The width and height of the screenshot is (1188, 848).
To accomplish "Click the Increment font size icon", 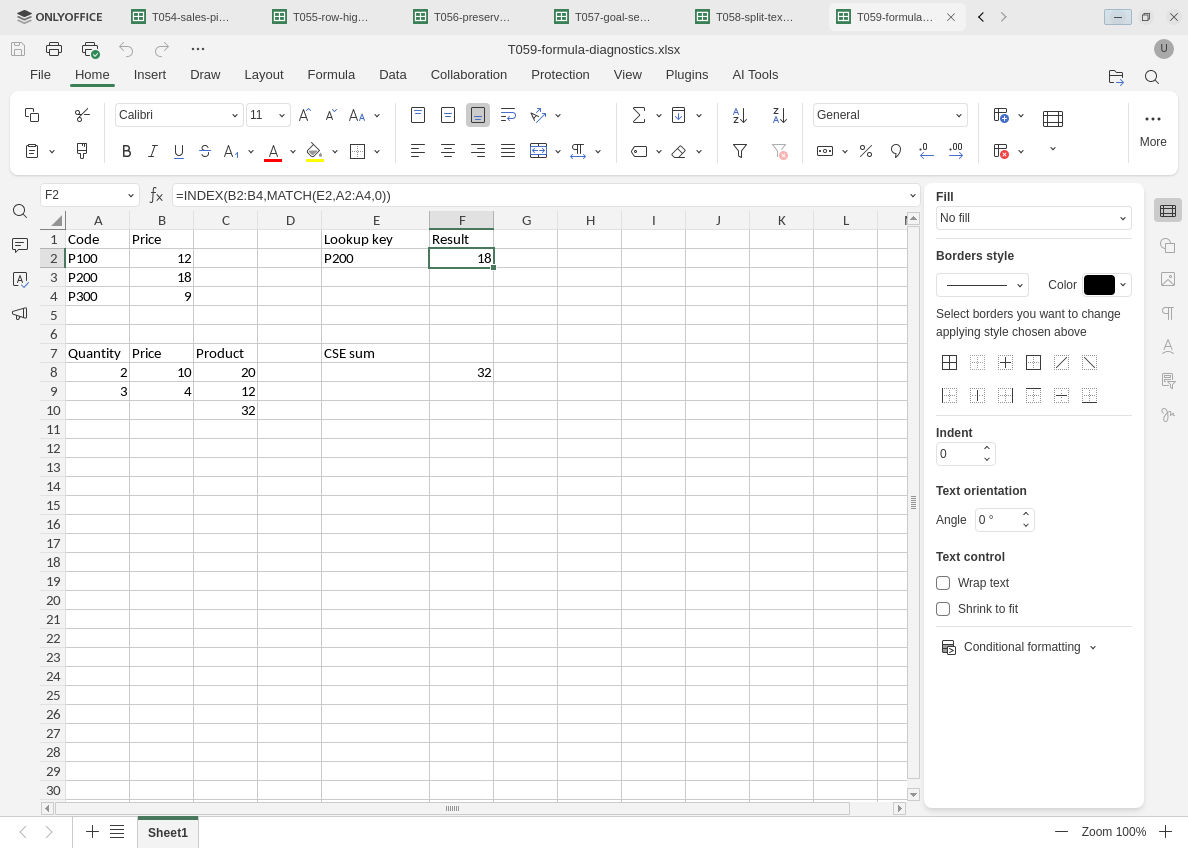I will (305, 115).
